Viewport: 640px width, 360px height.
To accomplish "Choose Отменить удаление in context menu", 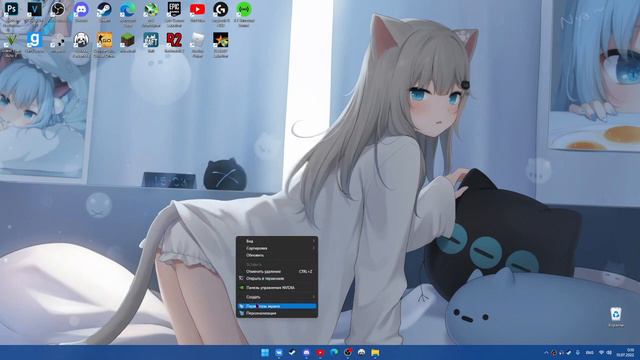I will click(277, 271).
